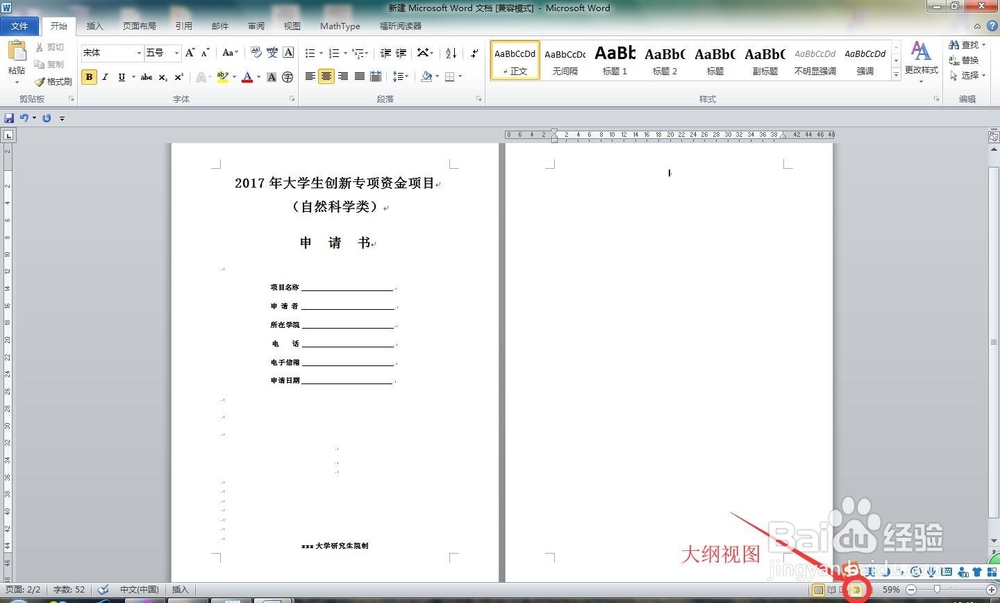Apply the 标题 1 heading style
Screen dimensions: 1000x603
[615, 60]
